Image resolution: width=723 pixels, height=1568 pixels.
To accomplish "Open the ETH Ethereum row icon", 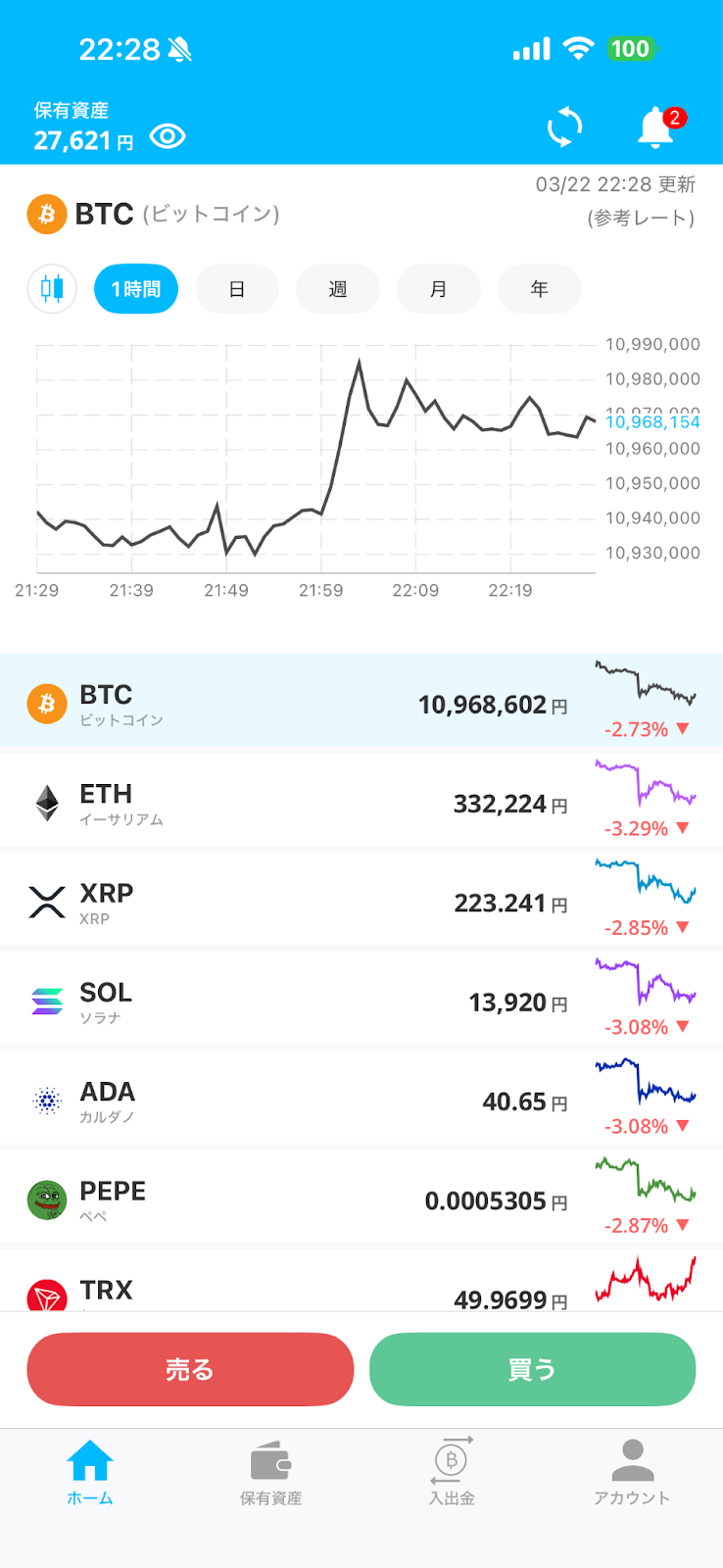I will pos(47,803).
